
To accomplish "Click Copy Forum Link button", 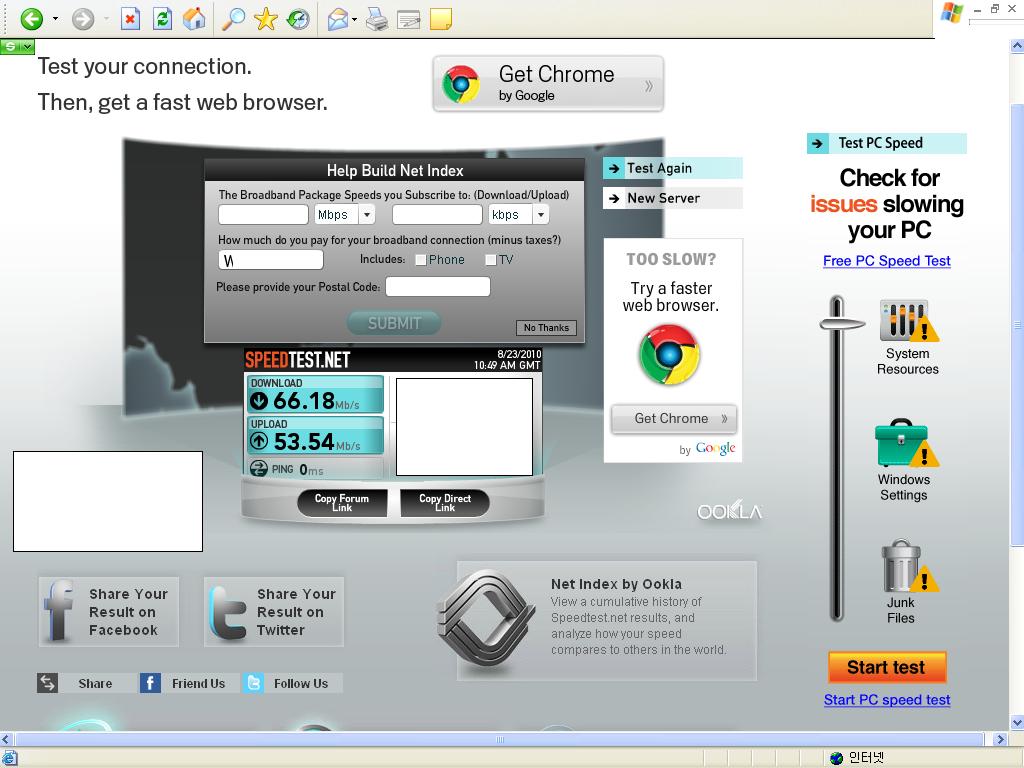I will point(342,502).
